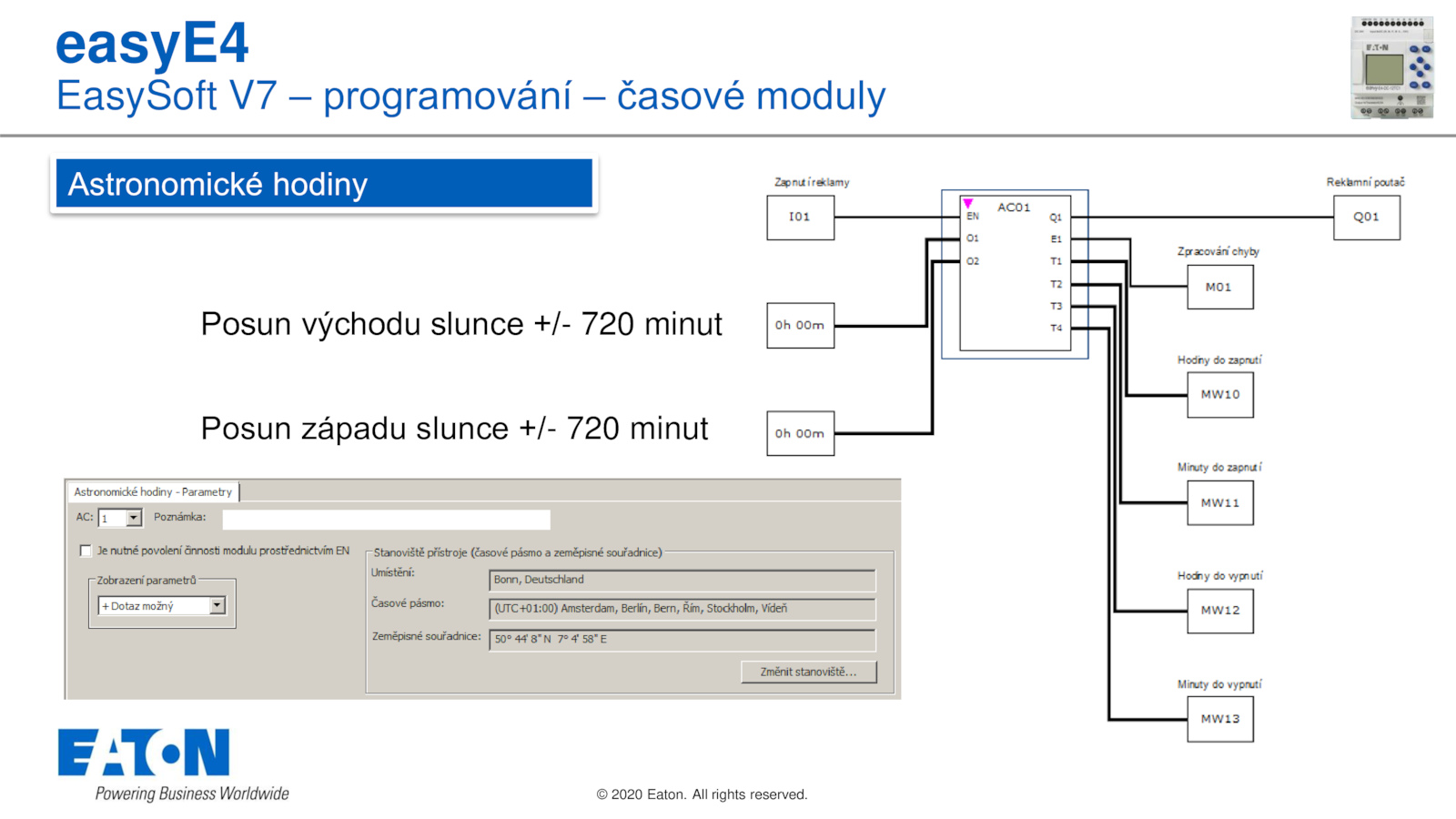Click the Změnit stanoviště button
Viewport: 1456px width, 819px height.
pyautogui.click(x=809, y=672)
